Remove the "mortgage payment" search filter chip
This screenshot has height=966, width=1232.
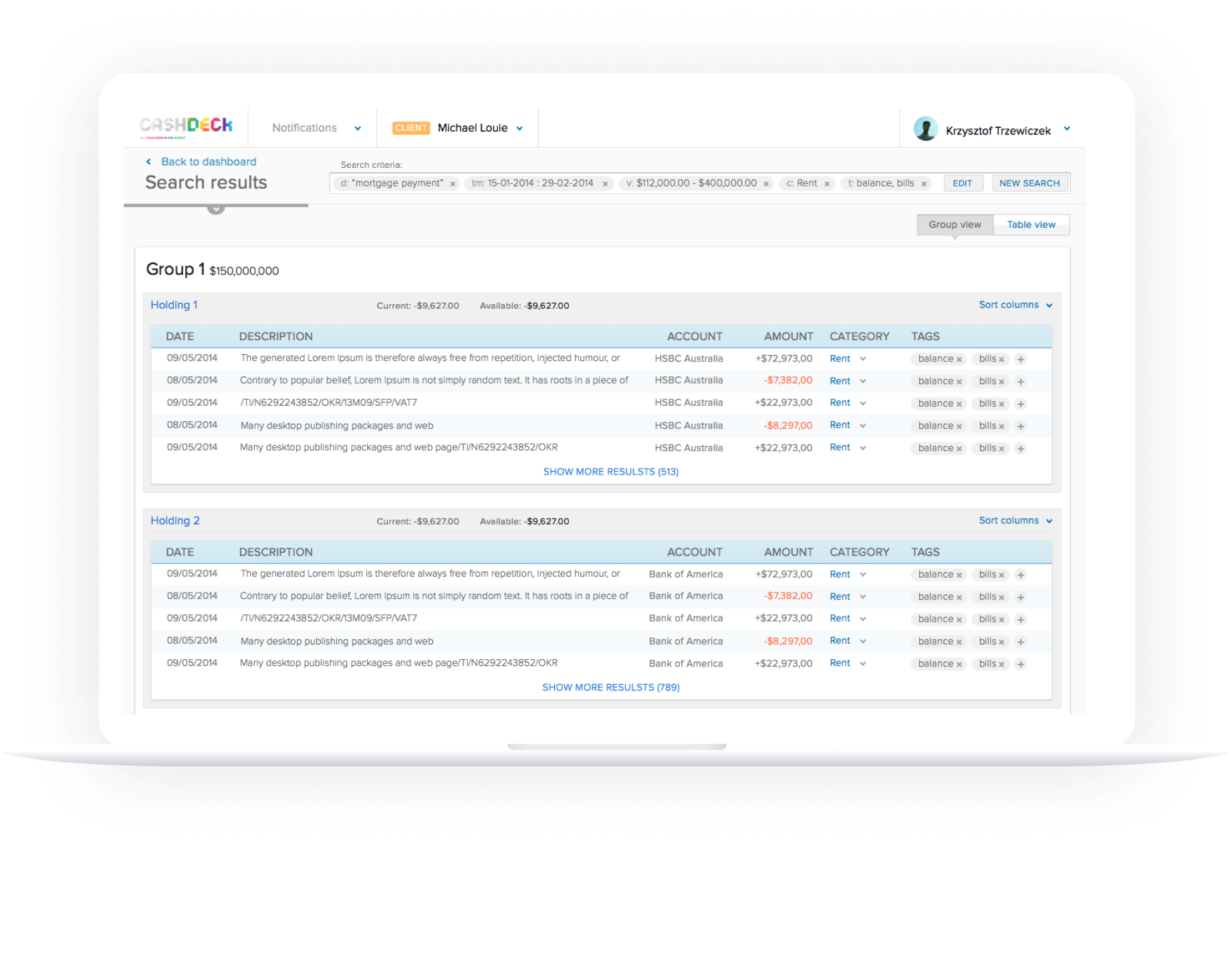453,183
